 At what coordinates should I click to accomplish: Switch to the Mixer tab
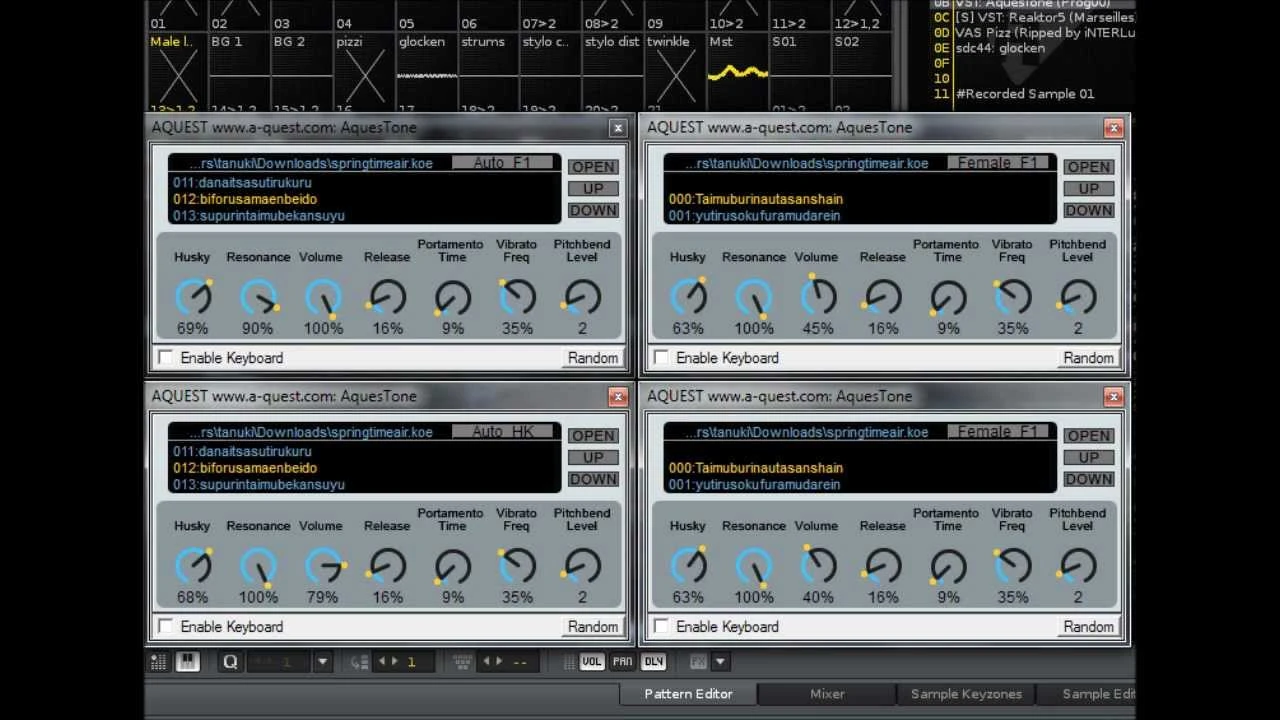click(x=827, y=694)
